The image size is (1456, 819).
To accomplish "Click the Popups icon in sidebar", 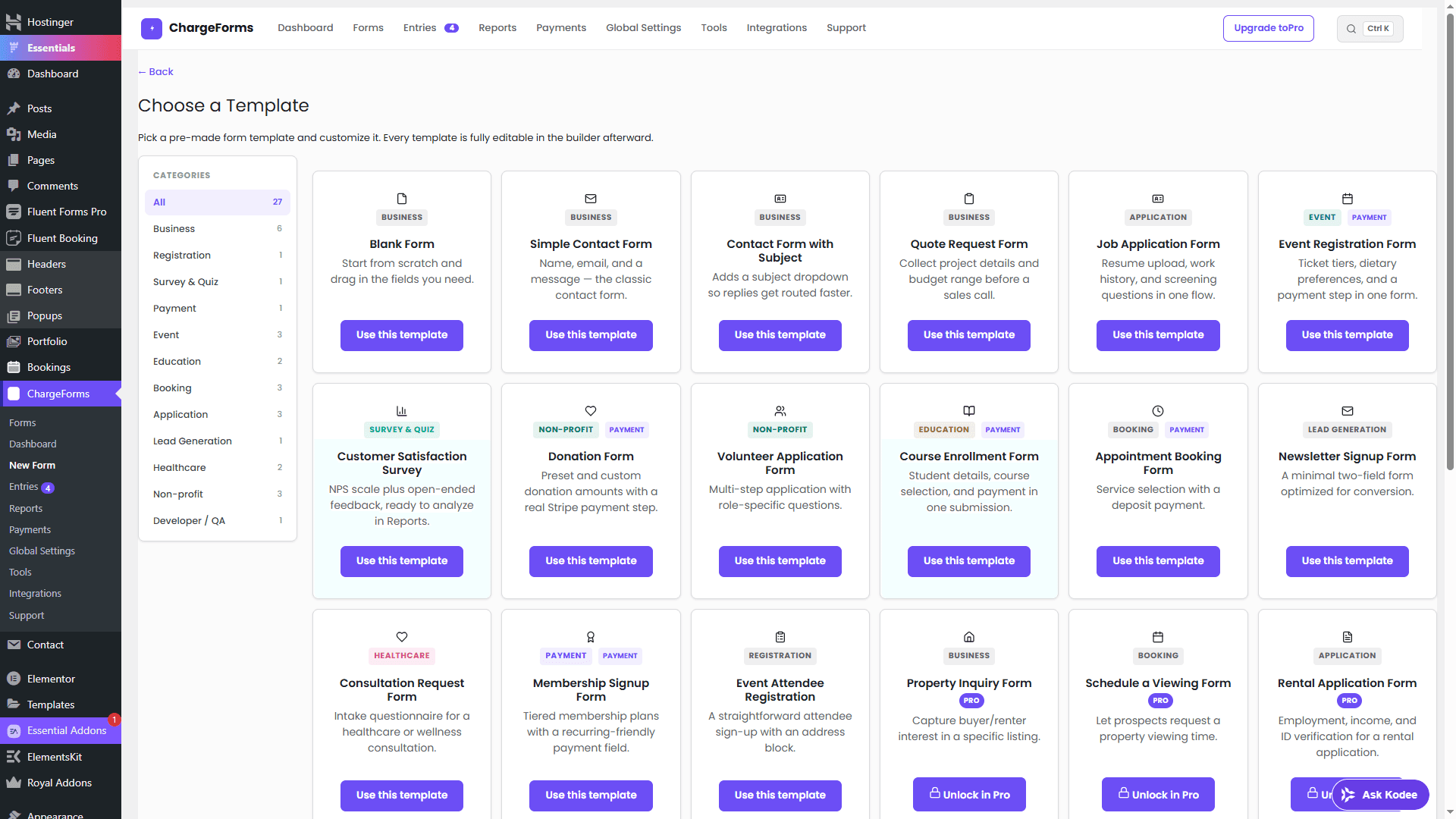I will click(14, 315).
